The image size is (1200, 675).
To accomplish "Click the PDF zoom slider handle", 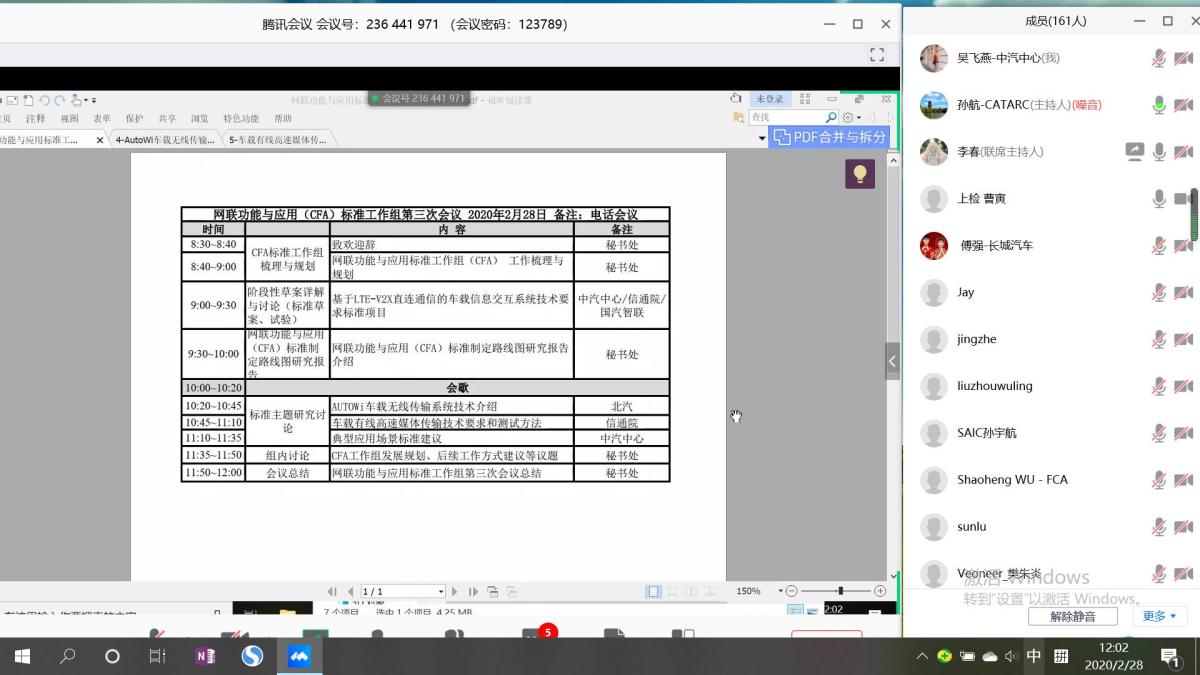I will pos(840,591).
